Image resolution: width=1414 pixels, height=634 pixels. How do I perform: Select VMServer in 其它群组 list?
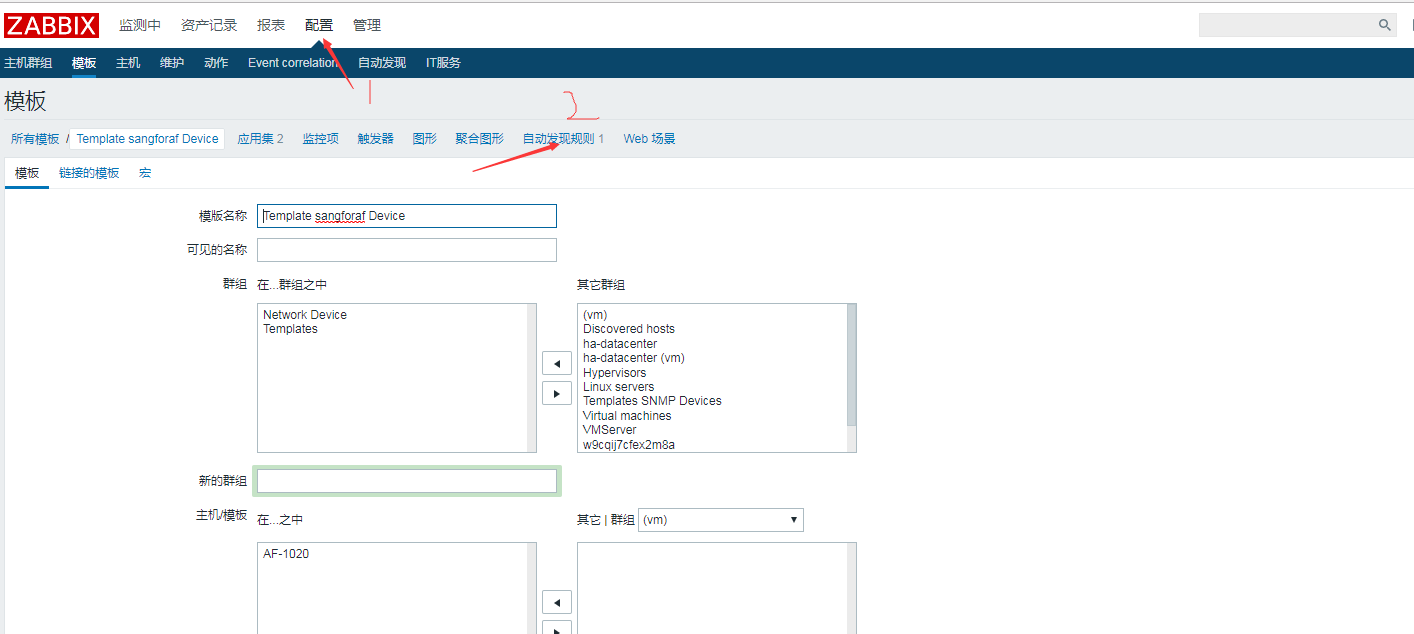click(610, 430)
